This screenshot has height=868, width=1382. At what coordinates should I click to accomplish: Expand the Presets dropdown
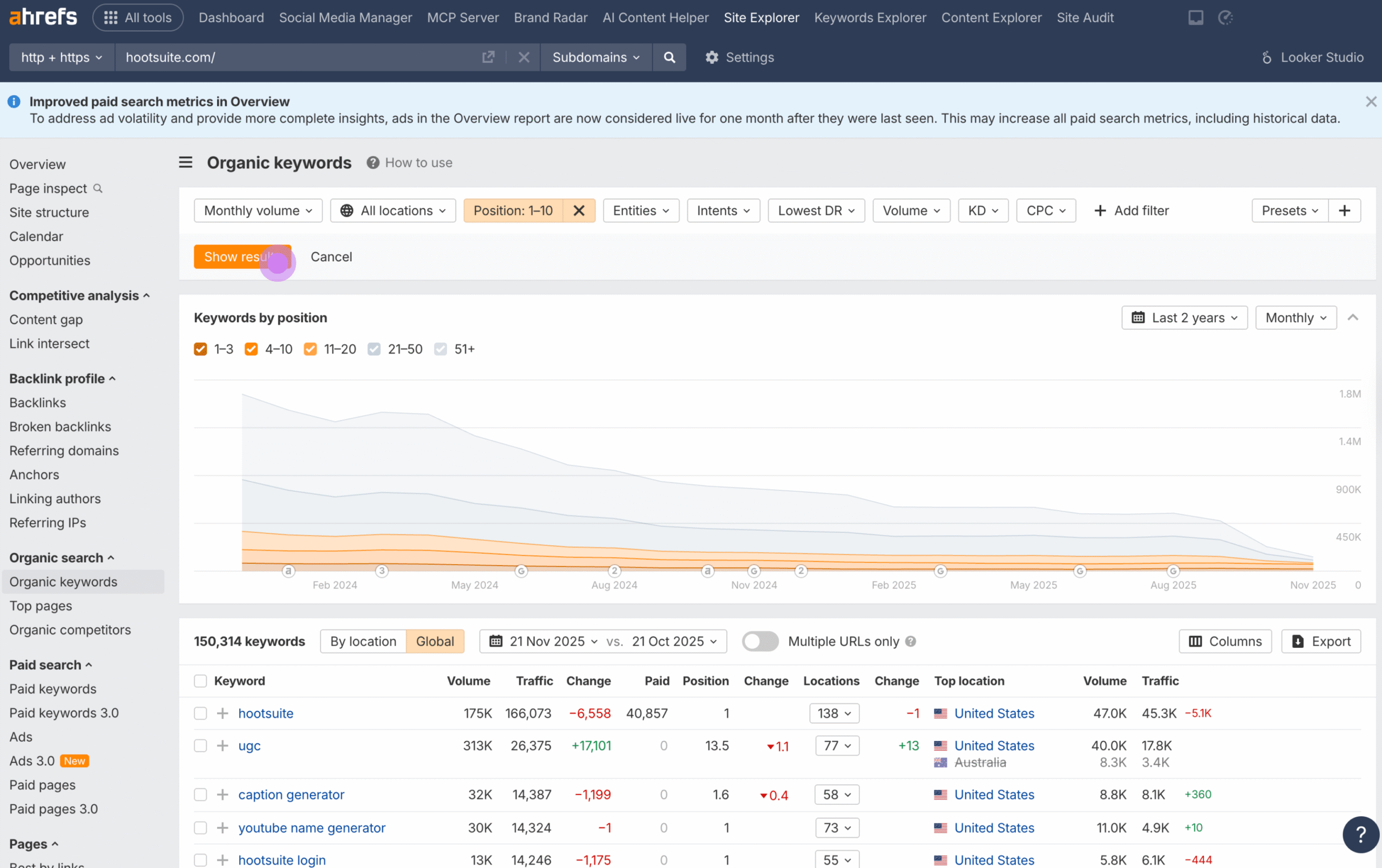(1289, 211)
